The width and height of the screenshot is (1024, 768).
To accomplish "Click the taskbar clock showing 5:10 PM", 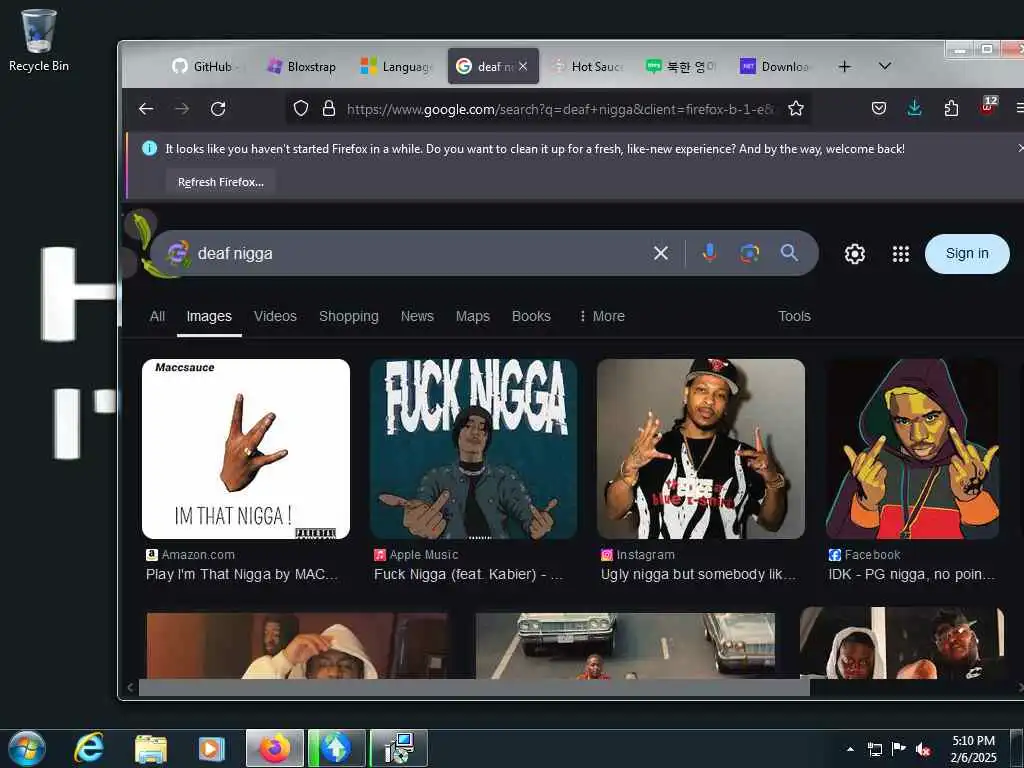I will coord(973,749).
